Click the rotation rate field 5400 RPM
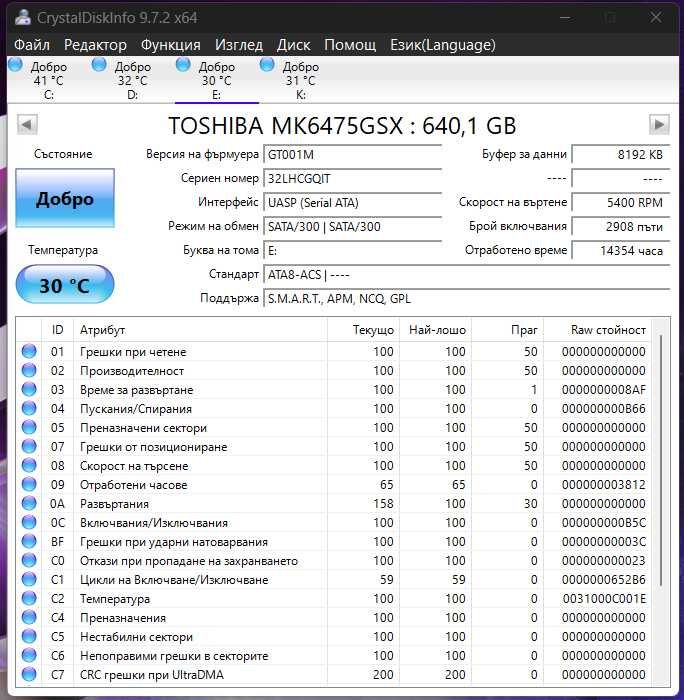The image size is (684, 700). (621, 203)
